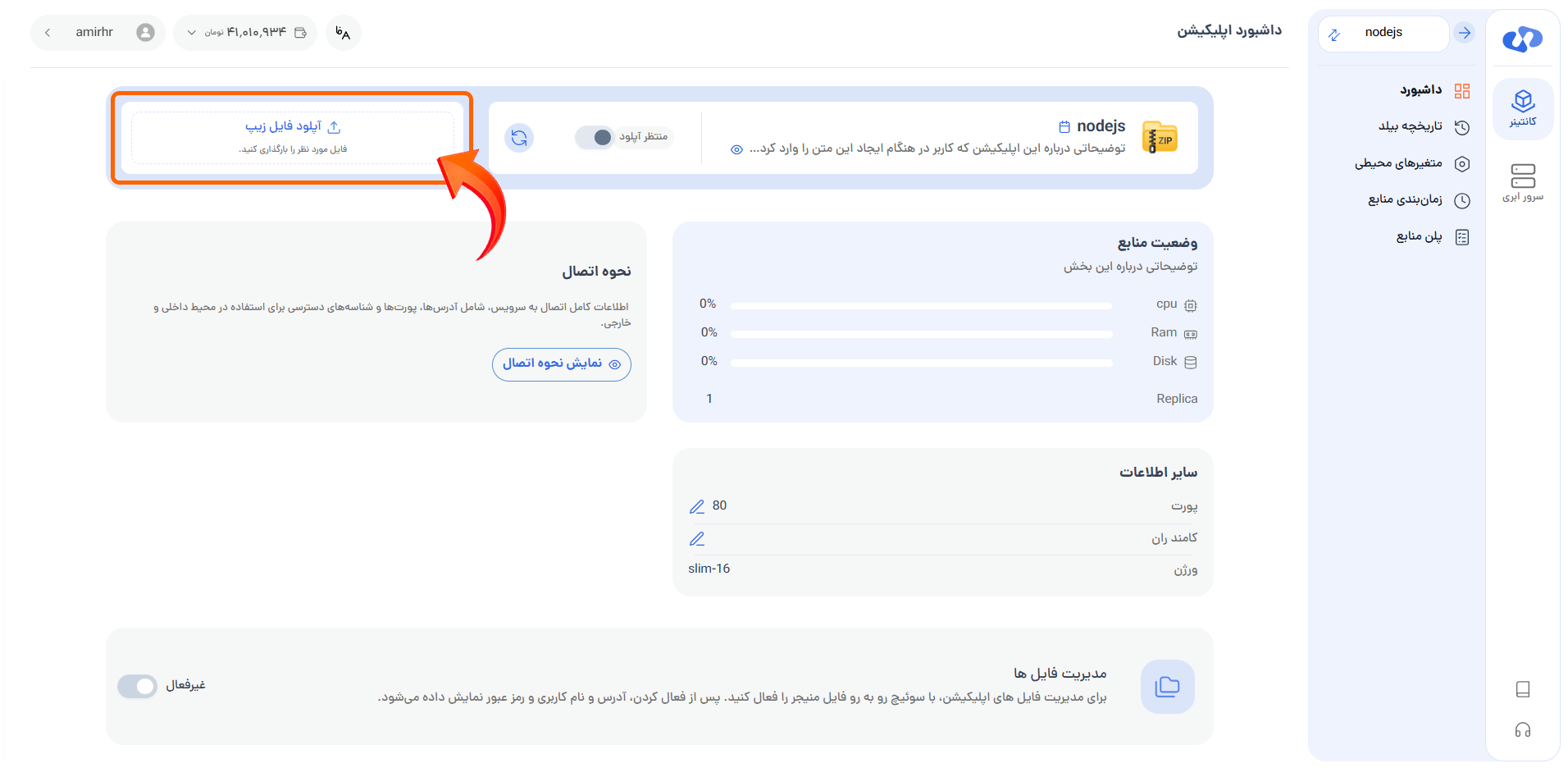
Task: Click آپلود فایل زیپ upload area
Action: (293, 137)
